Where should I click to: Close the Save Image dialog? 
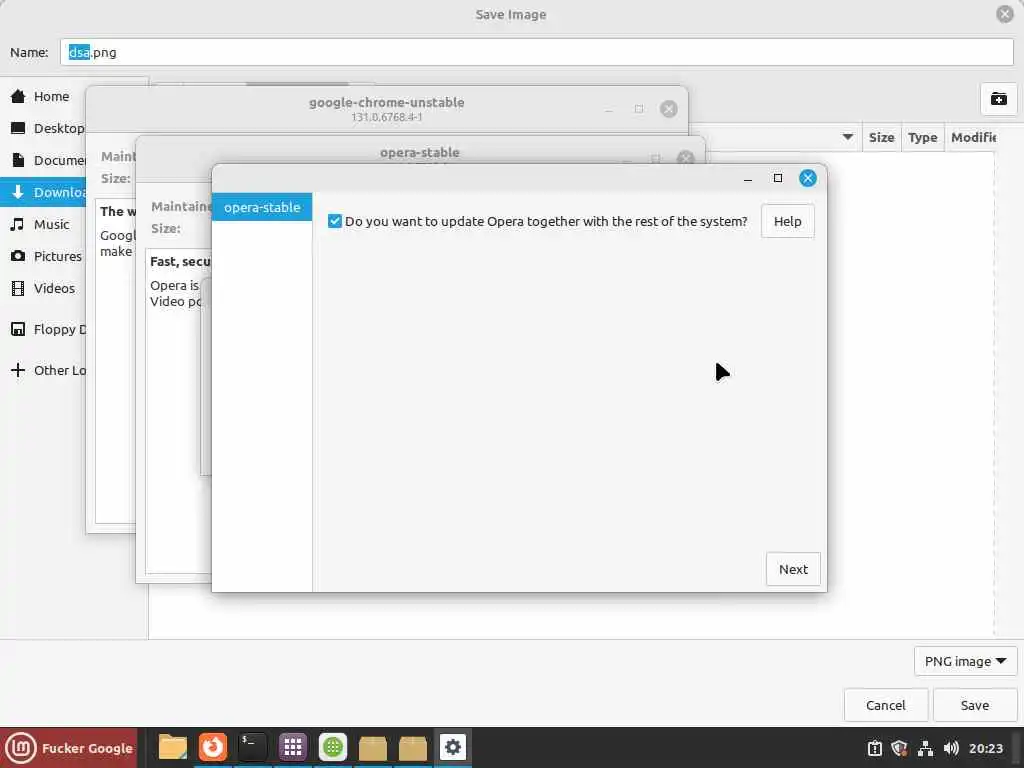coord(1004,14)
